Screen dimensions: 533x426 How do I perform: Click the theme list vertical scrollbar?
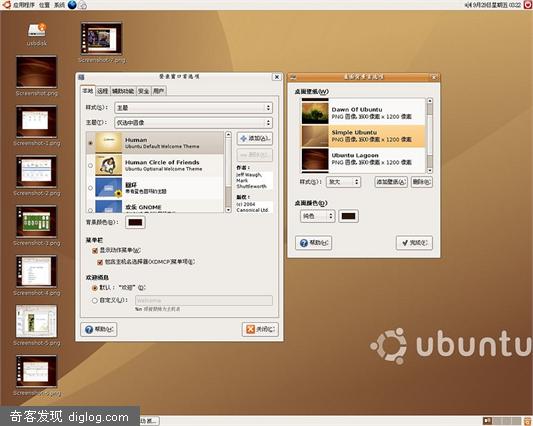pyautogui.click(x=228, y=172)
